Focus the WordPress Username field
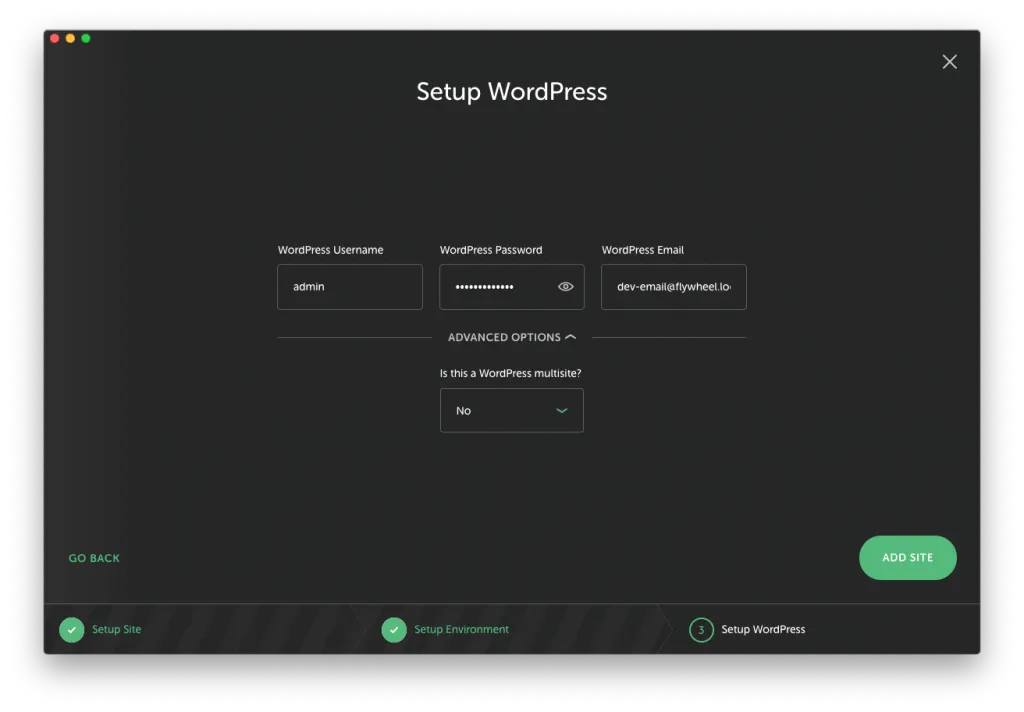1024x712 pixels. pos(349,287)
